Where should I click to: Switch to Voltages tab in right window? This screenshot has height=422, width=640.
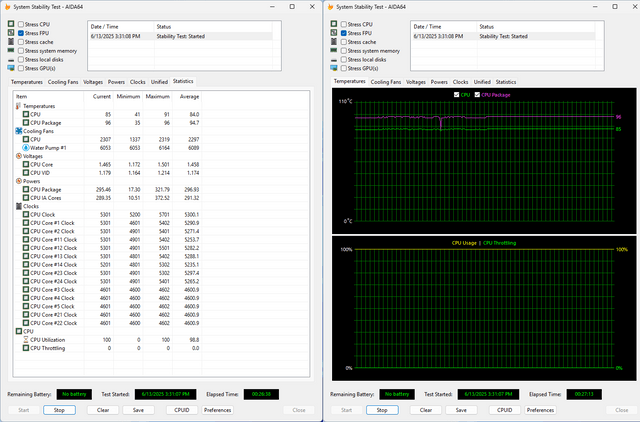tap(416, 82)
